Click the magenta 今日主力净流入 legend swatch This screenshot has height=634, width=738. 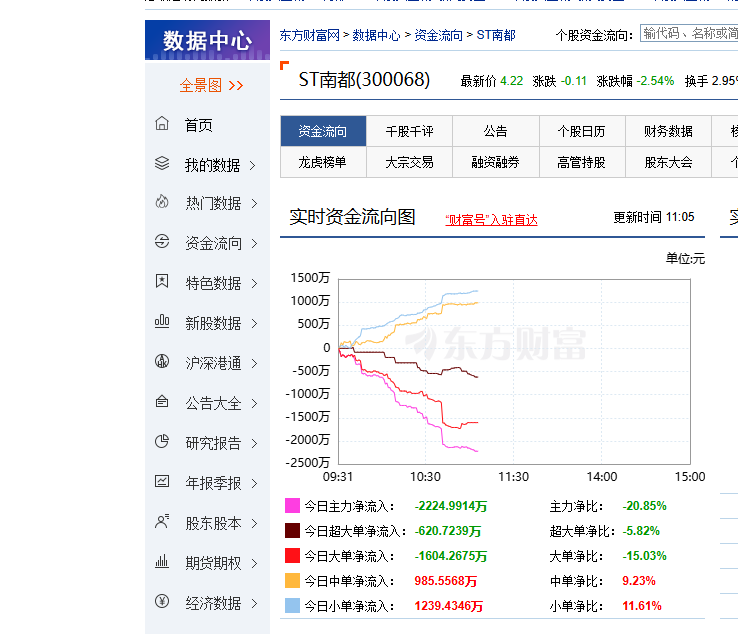[x=292, y=506]
